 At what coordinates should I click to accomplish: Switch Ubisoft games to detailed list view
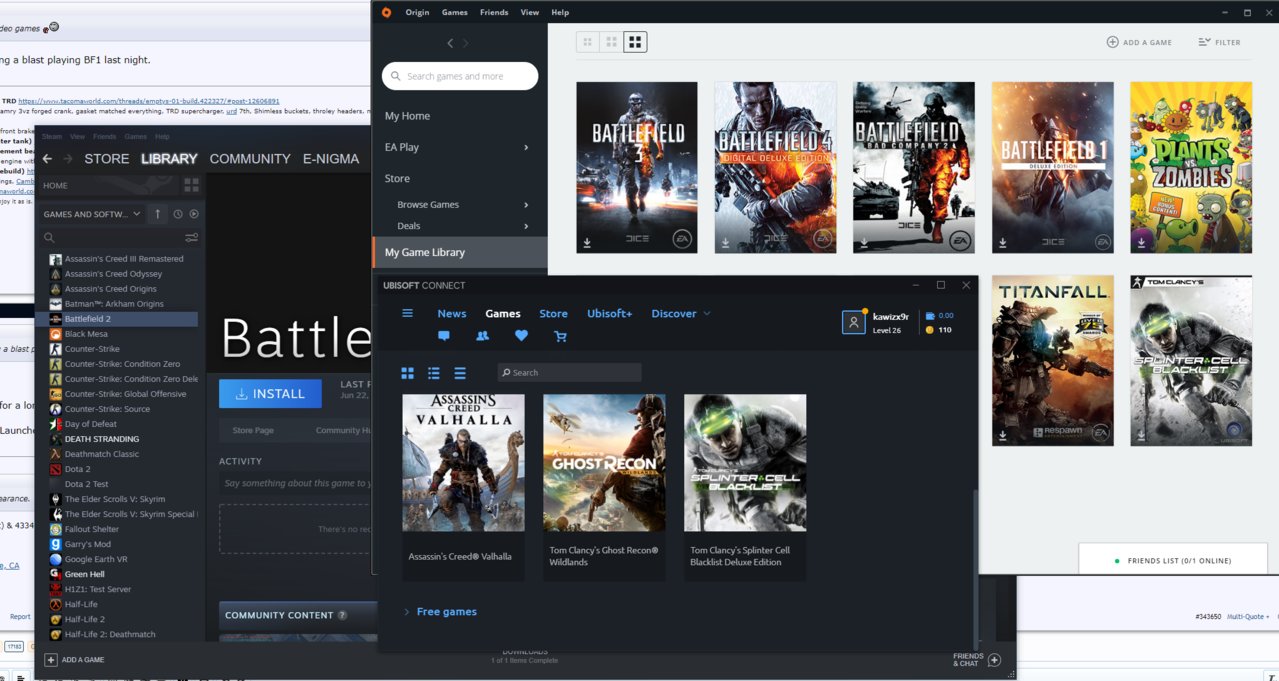point(434,373)
